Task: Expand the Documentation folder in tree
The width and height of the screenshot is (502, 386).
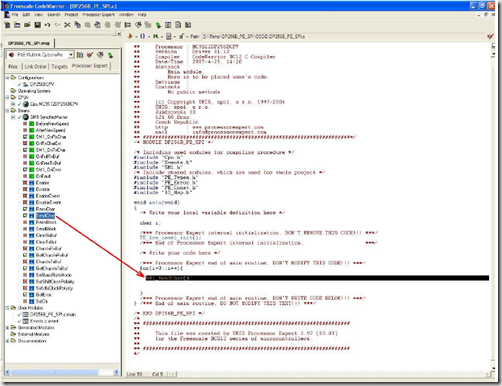Action: (7, 341)
